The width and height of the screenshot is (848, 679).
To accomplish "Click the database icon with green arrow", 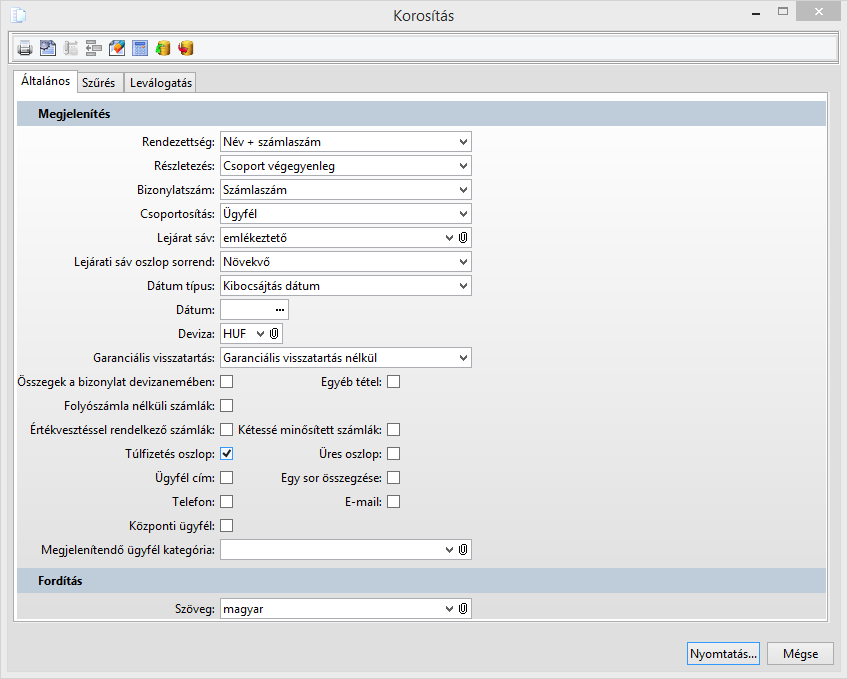I will coord(163,47).
